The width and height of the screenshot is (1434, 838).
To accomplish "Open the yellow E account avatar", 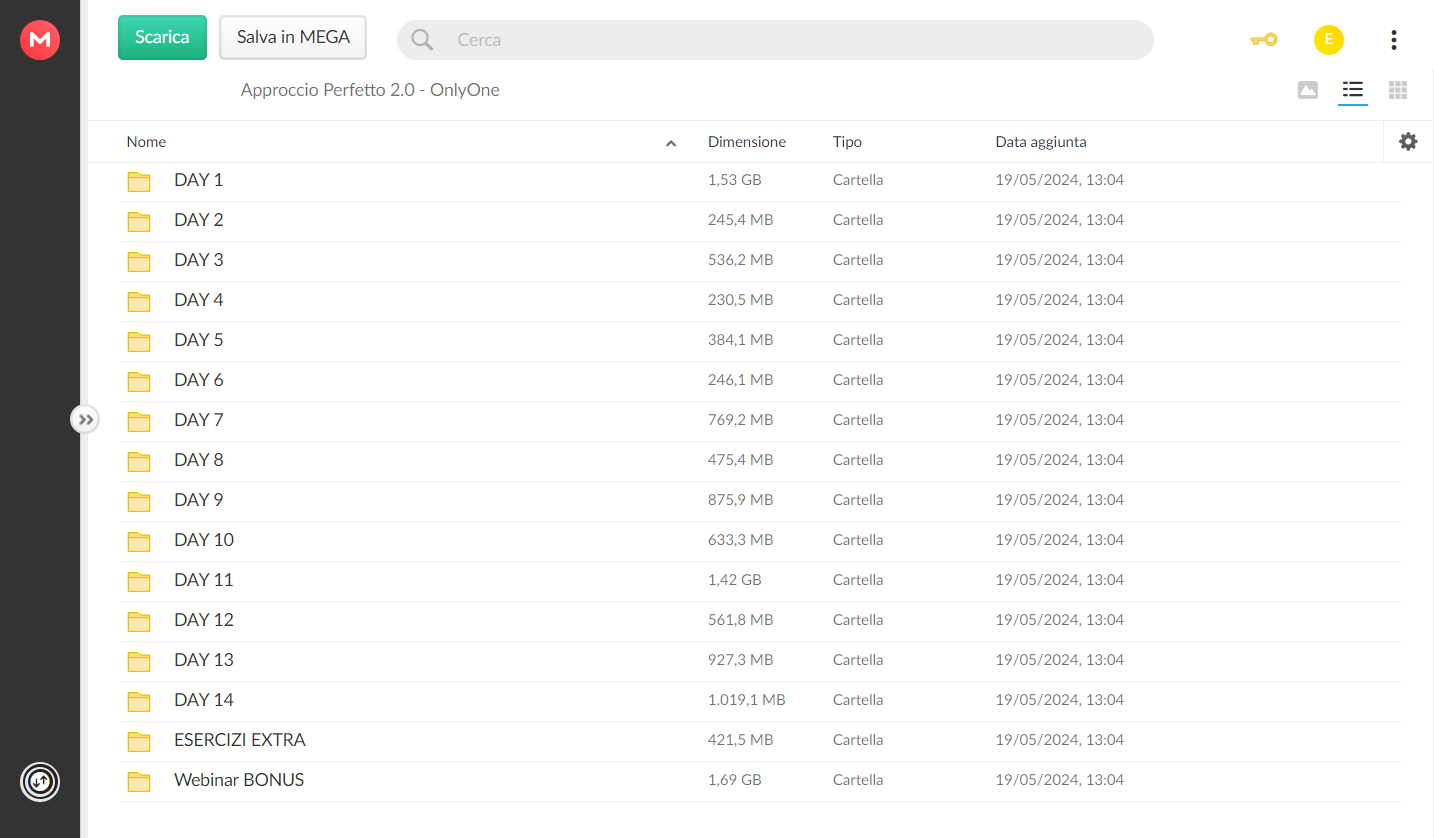I will [x=1328, y=40].
